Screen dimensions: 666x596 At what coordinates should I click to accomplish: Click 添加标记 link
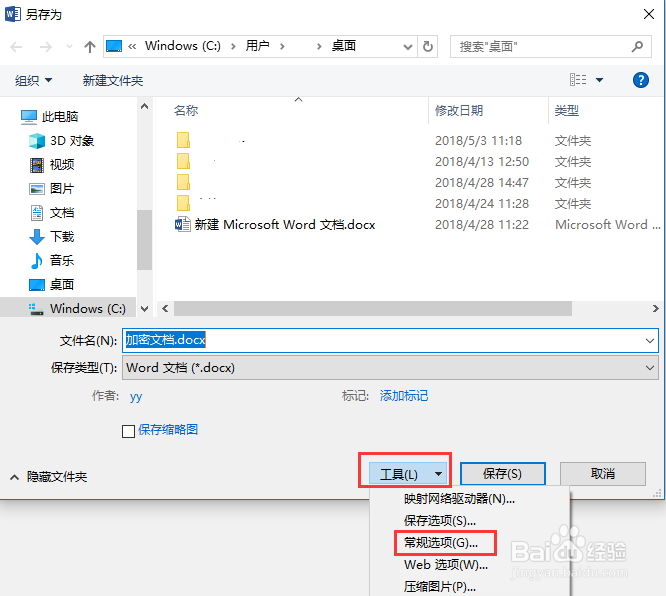coord(404,396)
